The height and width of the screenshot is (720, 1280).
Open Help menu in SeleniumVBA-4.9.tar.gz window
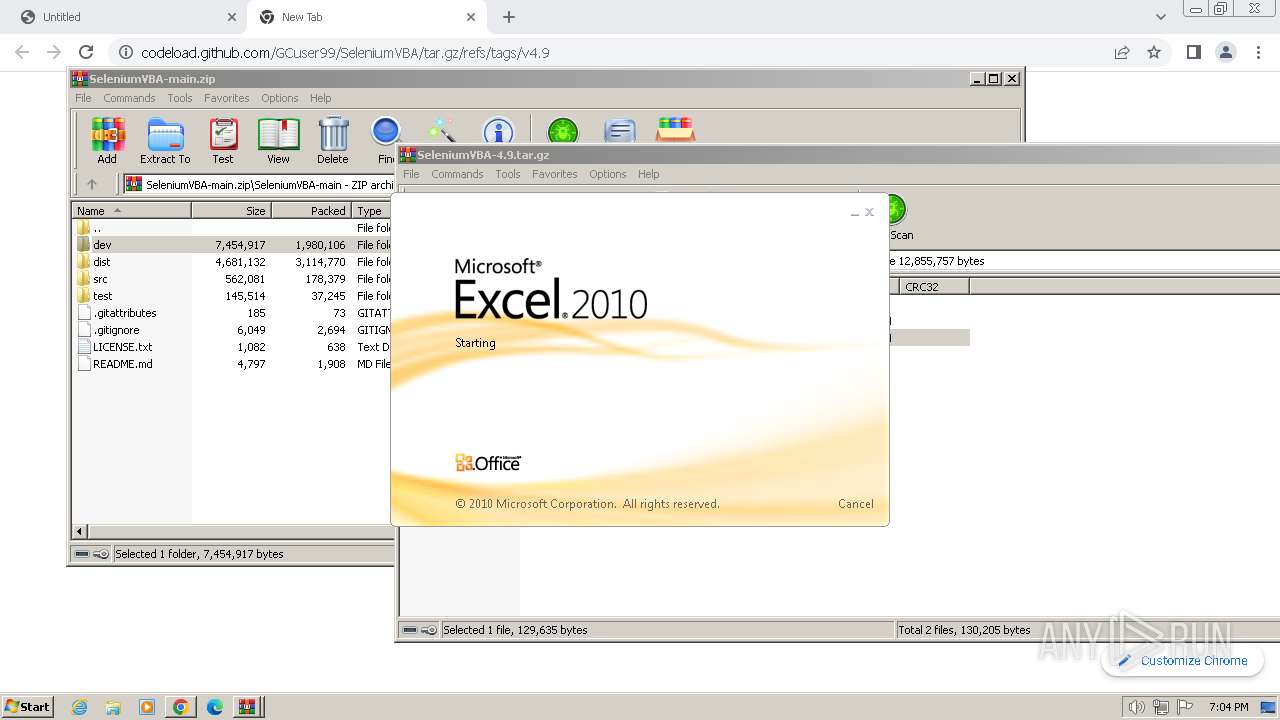coord(649,174)
